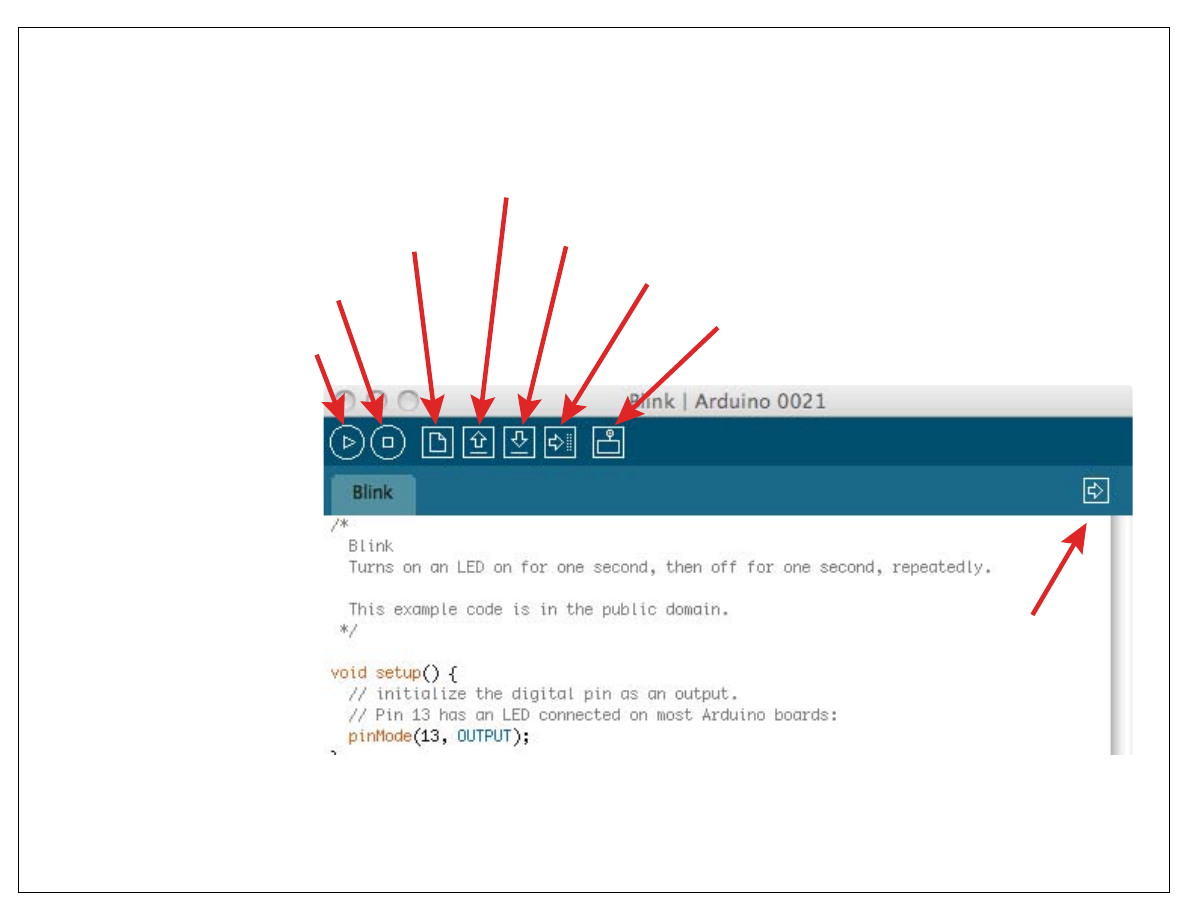Select the Blink sketch tab

click(x=372, y=493)
